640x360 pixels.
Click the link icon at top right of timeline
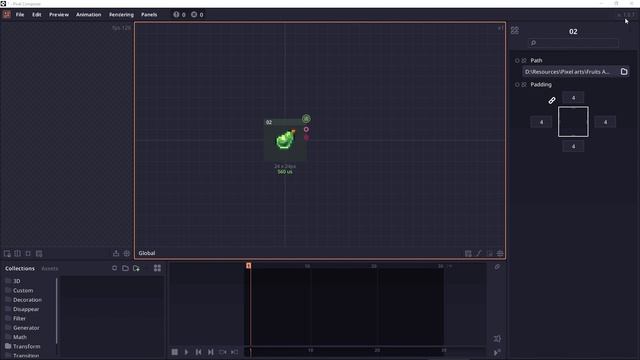[497, 267]
